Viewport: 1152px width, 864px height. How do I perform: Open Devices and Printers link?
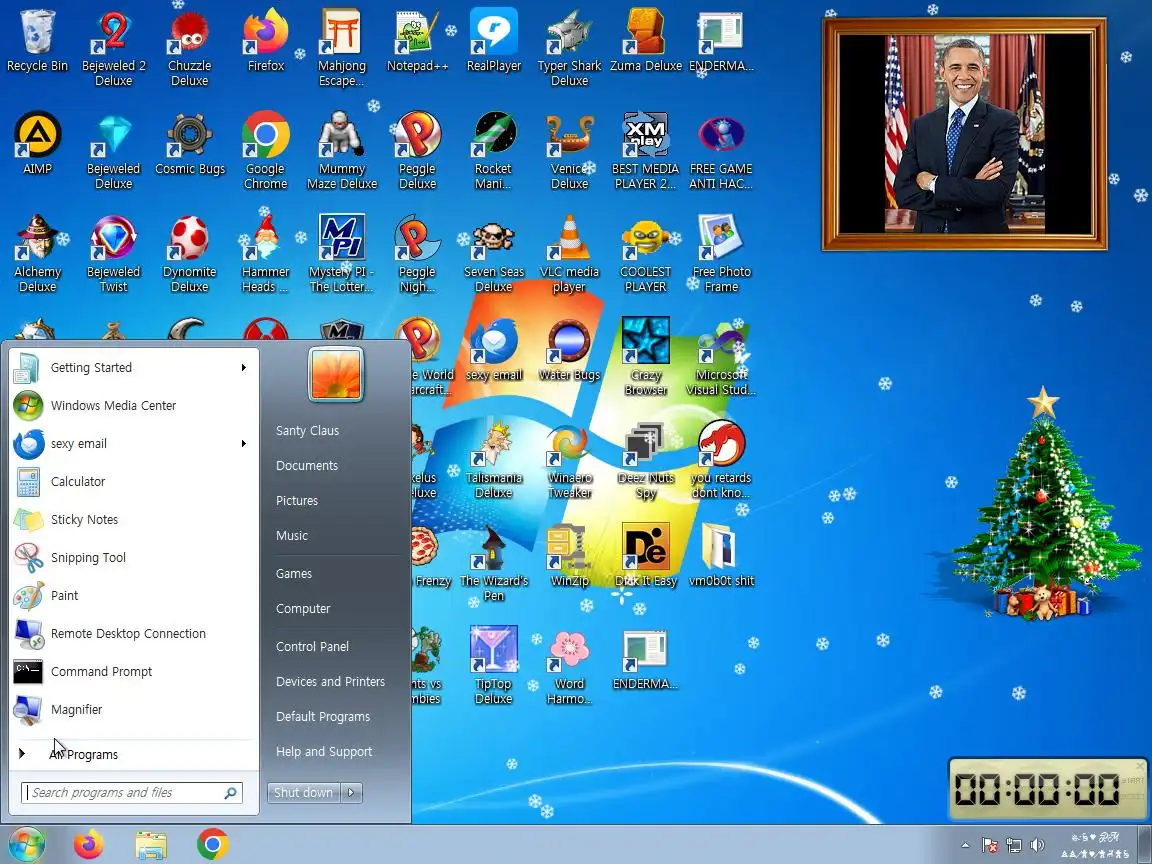pyautogui.click(x=331, y=682)
